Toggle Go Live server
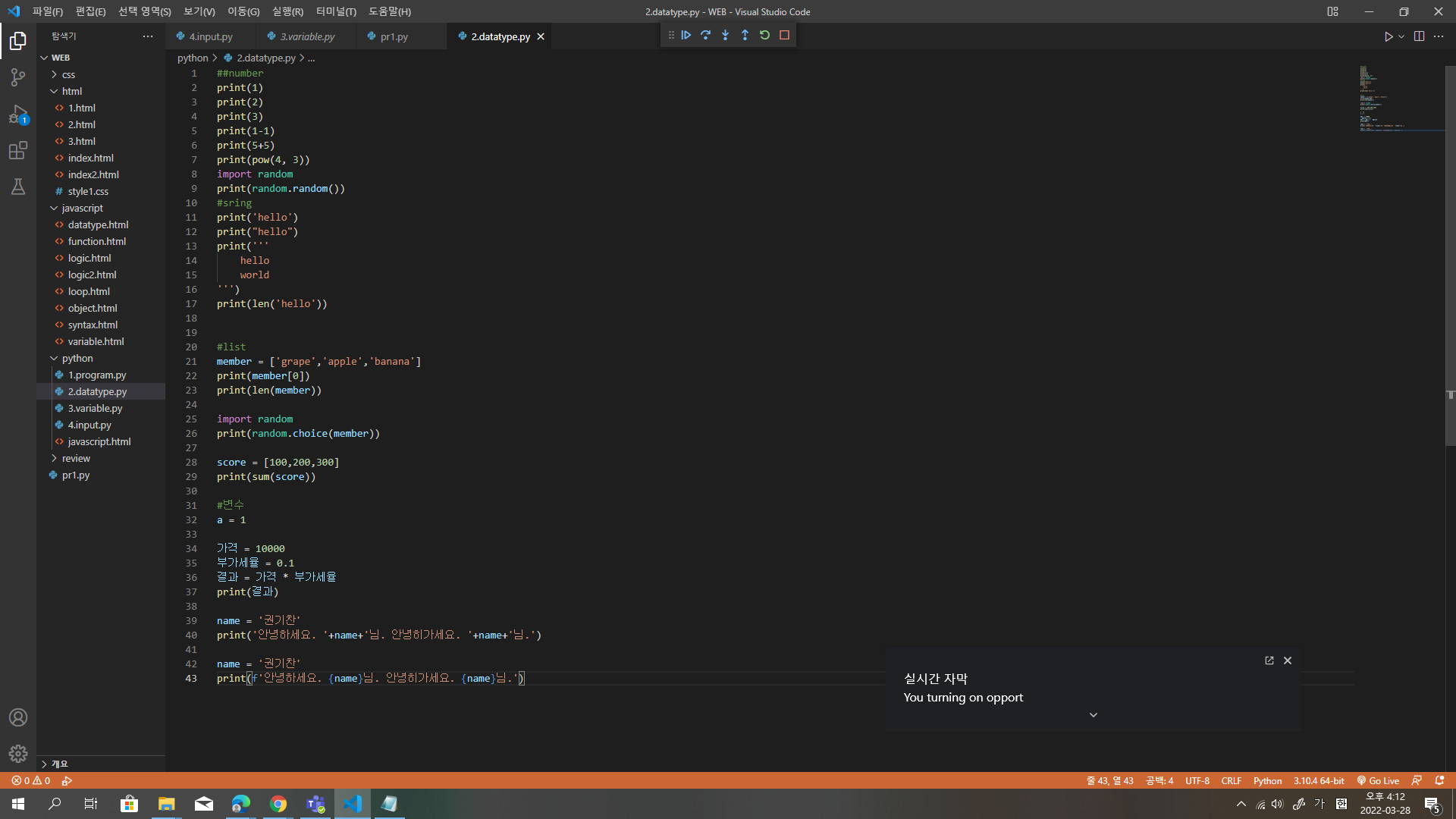 tap(1378, 780)
